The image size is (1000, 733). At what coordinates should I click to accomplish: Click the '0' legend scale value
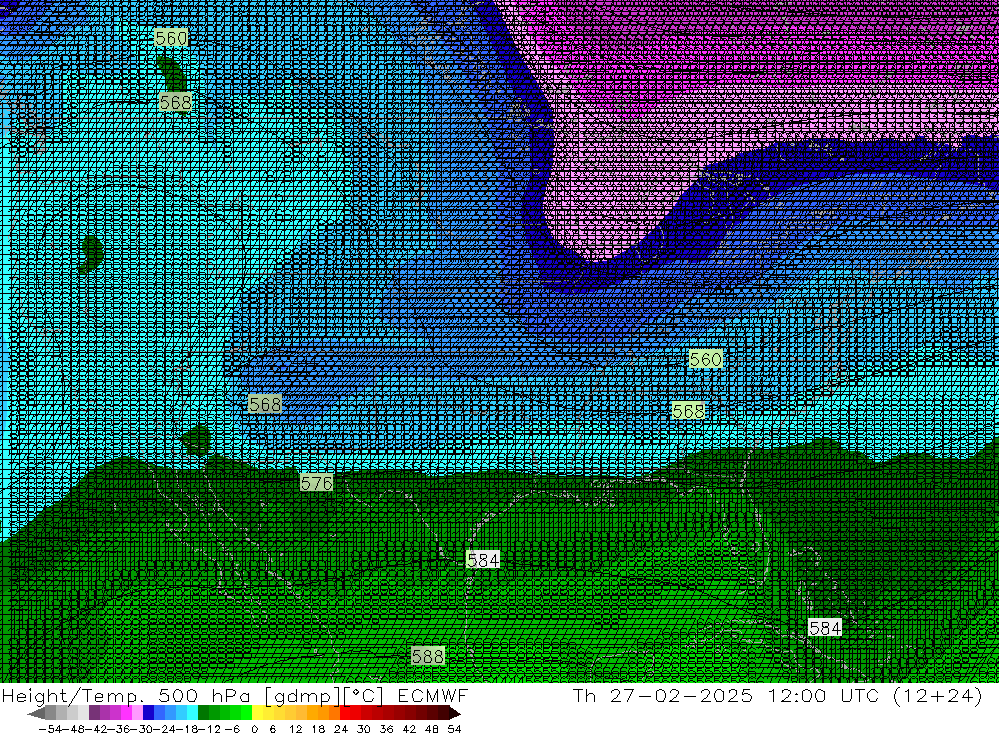[254, 729]
